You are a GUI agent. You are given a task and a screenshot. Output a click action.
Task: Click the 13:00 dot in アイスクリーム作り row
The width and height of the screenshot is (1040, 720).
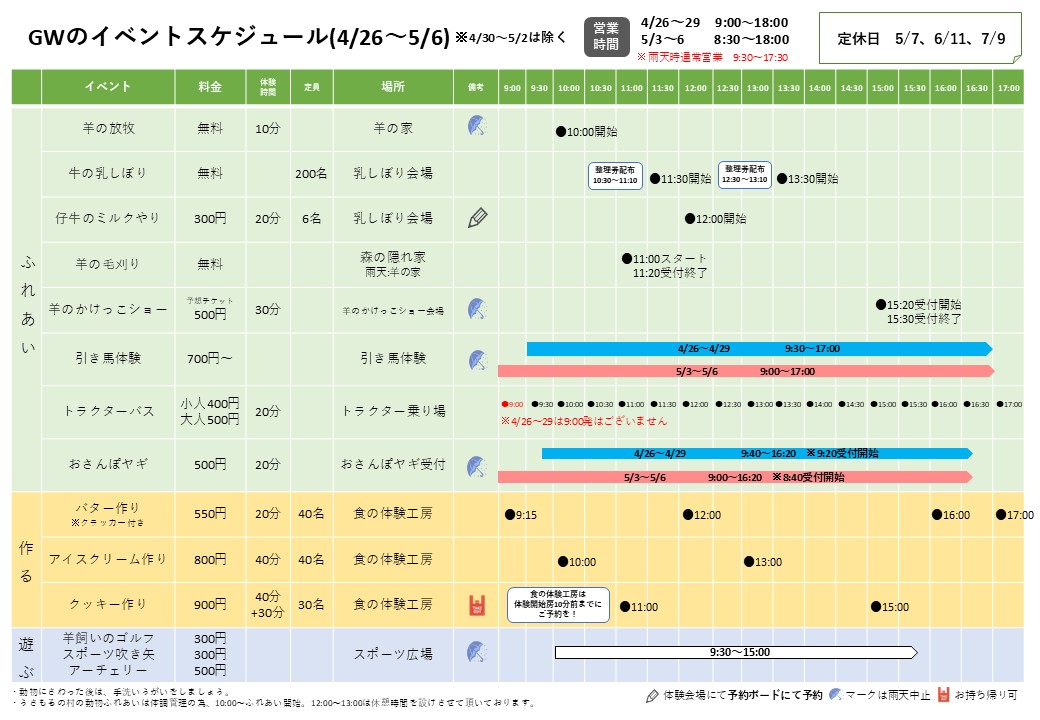(x=748, y=562)
